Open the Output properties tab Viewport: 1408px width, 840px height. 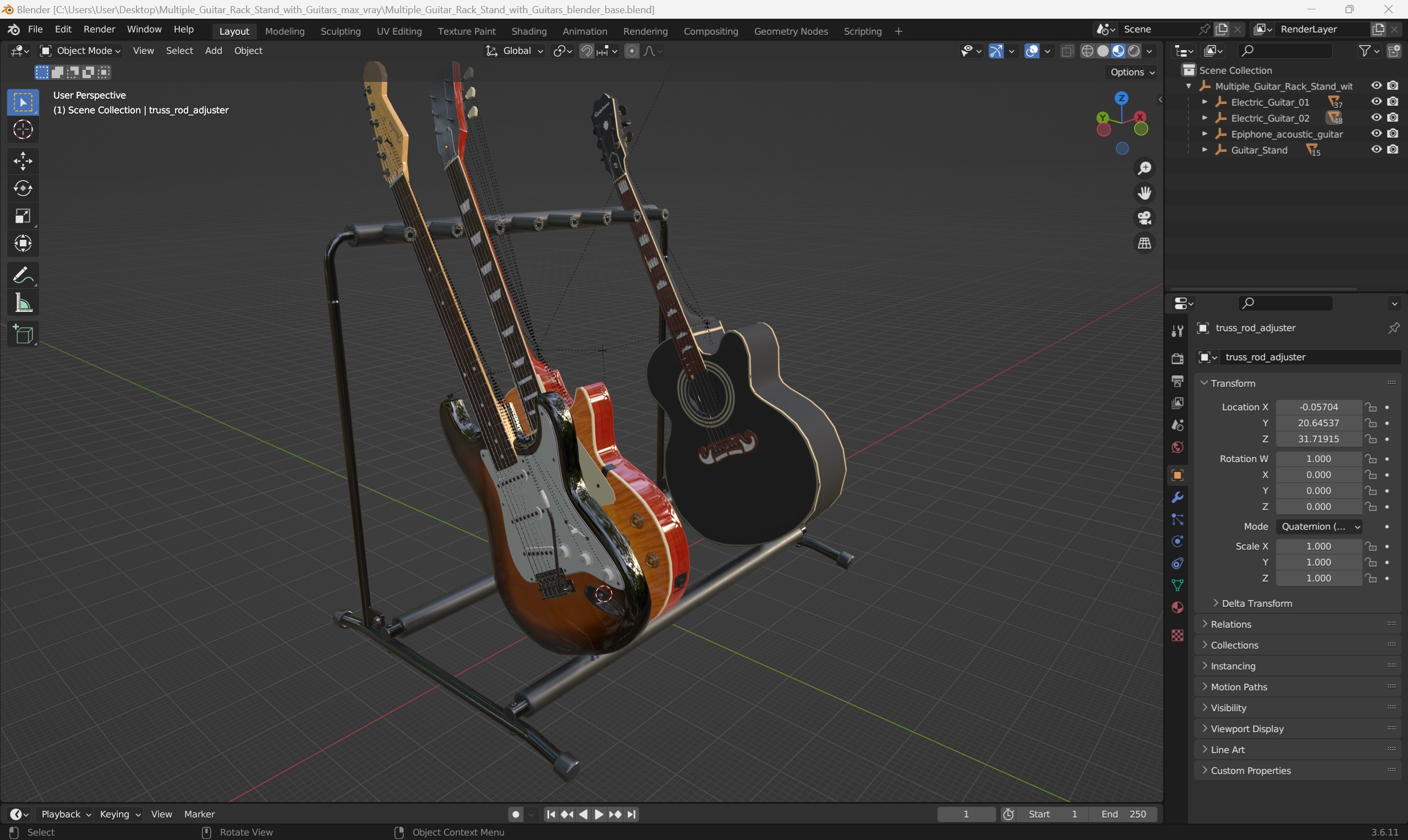coord(1177,381)
